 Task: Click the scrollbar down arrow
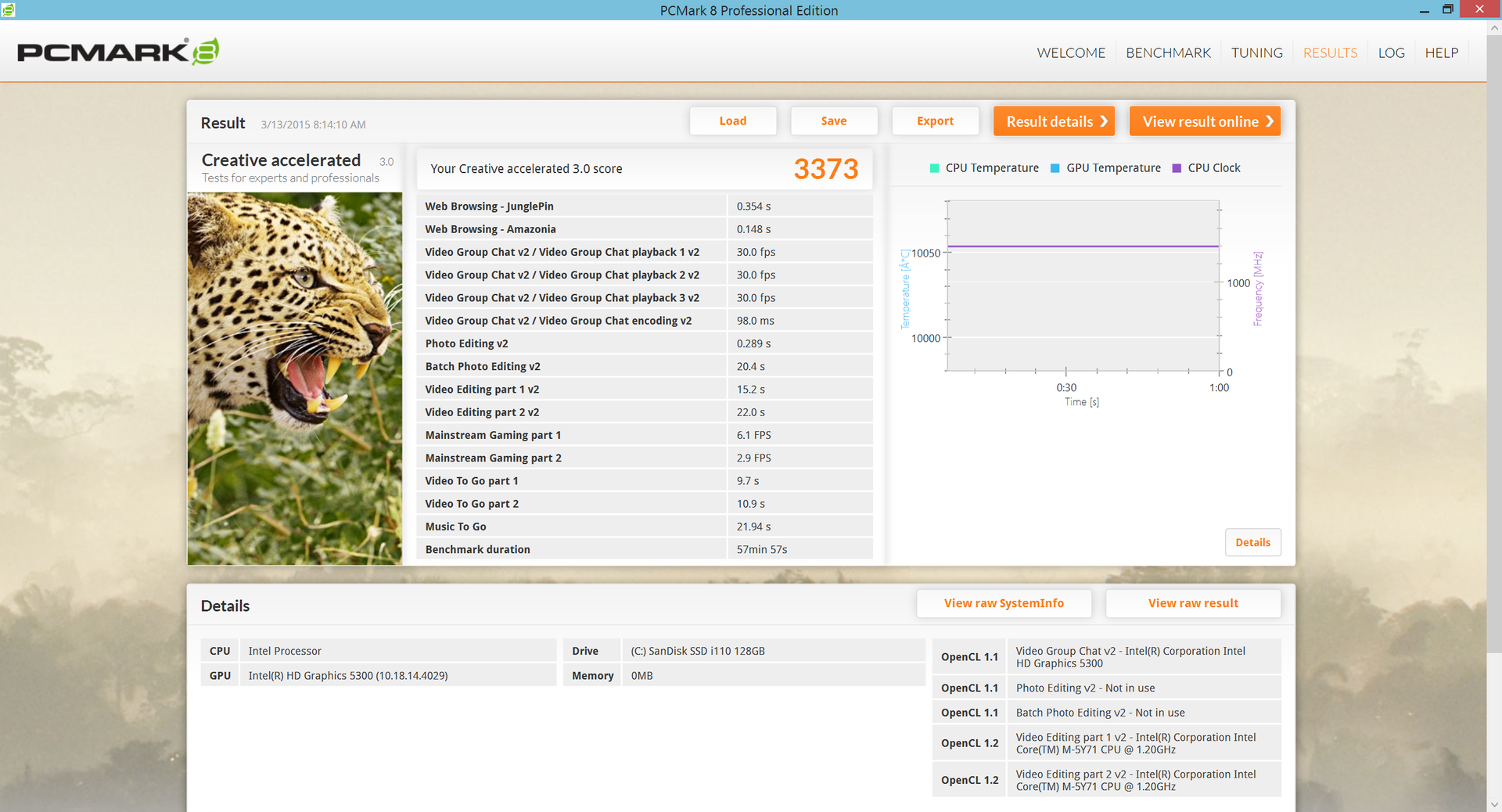tap(1494, 804)
